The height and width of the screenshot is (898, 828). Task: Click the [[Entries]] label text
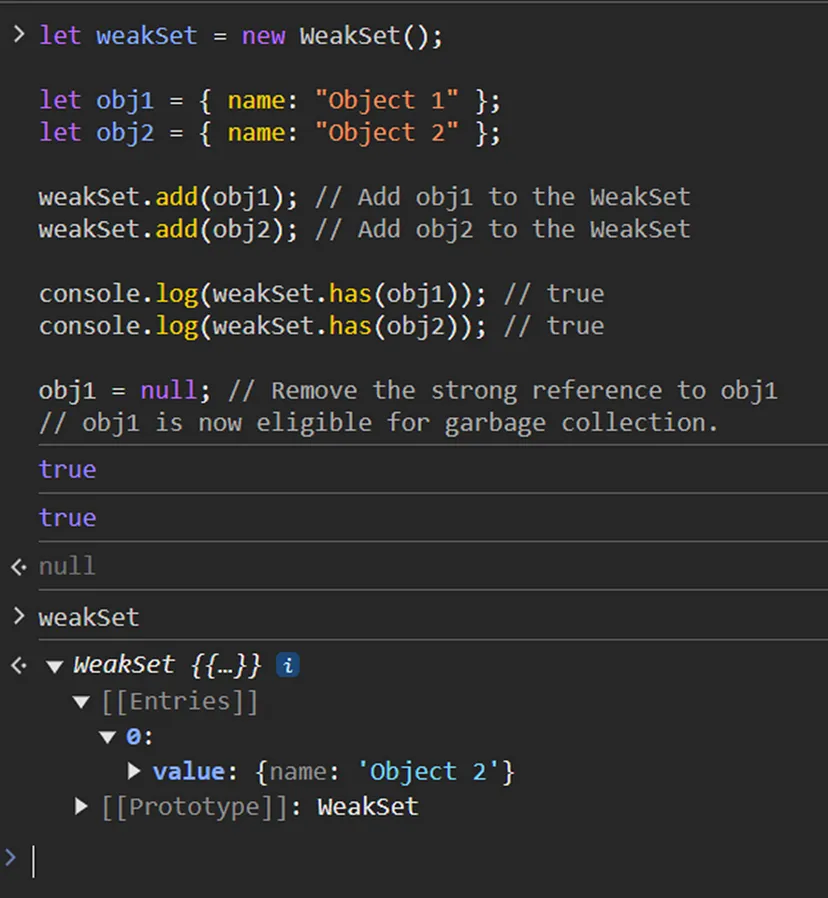pos(180,702)
